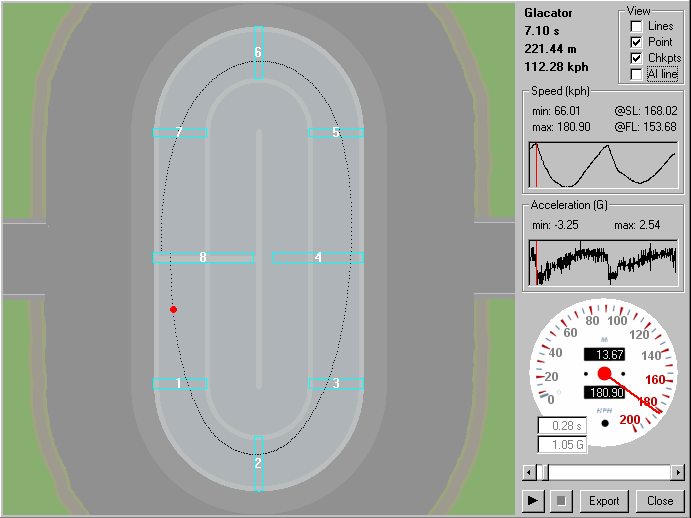Click the @FL: 153.68 value

point(646,127)
